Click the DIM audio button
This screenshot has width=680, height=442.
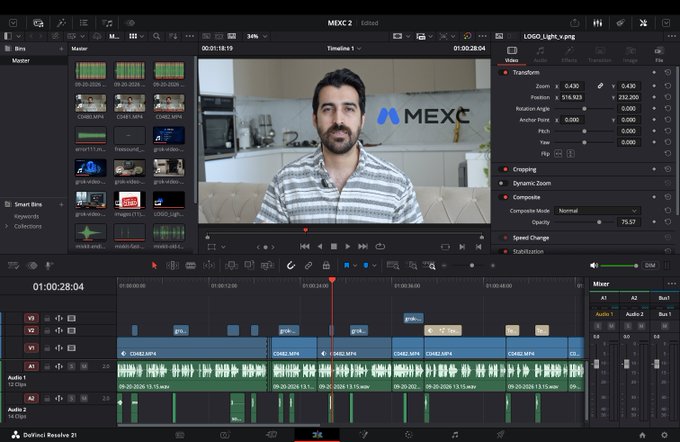pos(650,265)
